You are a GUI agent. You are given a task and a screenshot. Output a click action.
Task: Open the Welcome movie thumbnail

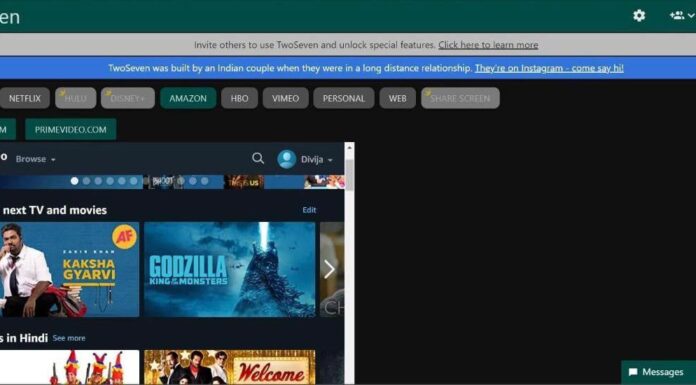(229, 367)
